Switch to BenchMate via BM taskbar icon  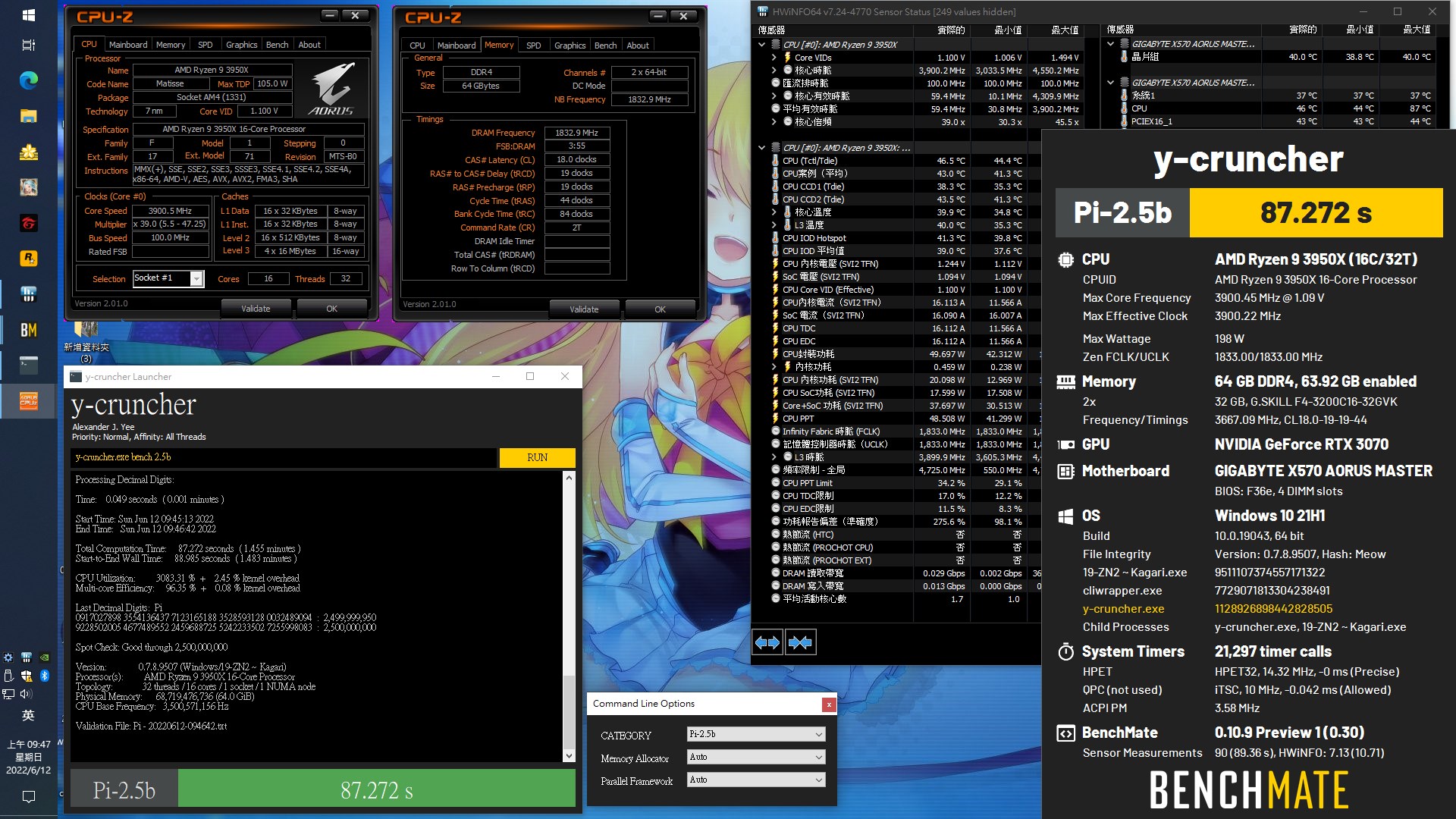click(x=28, y=330)
